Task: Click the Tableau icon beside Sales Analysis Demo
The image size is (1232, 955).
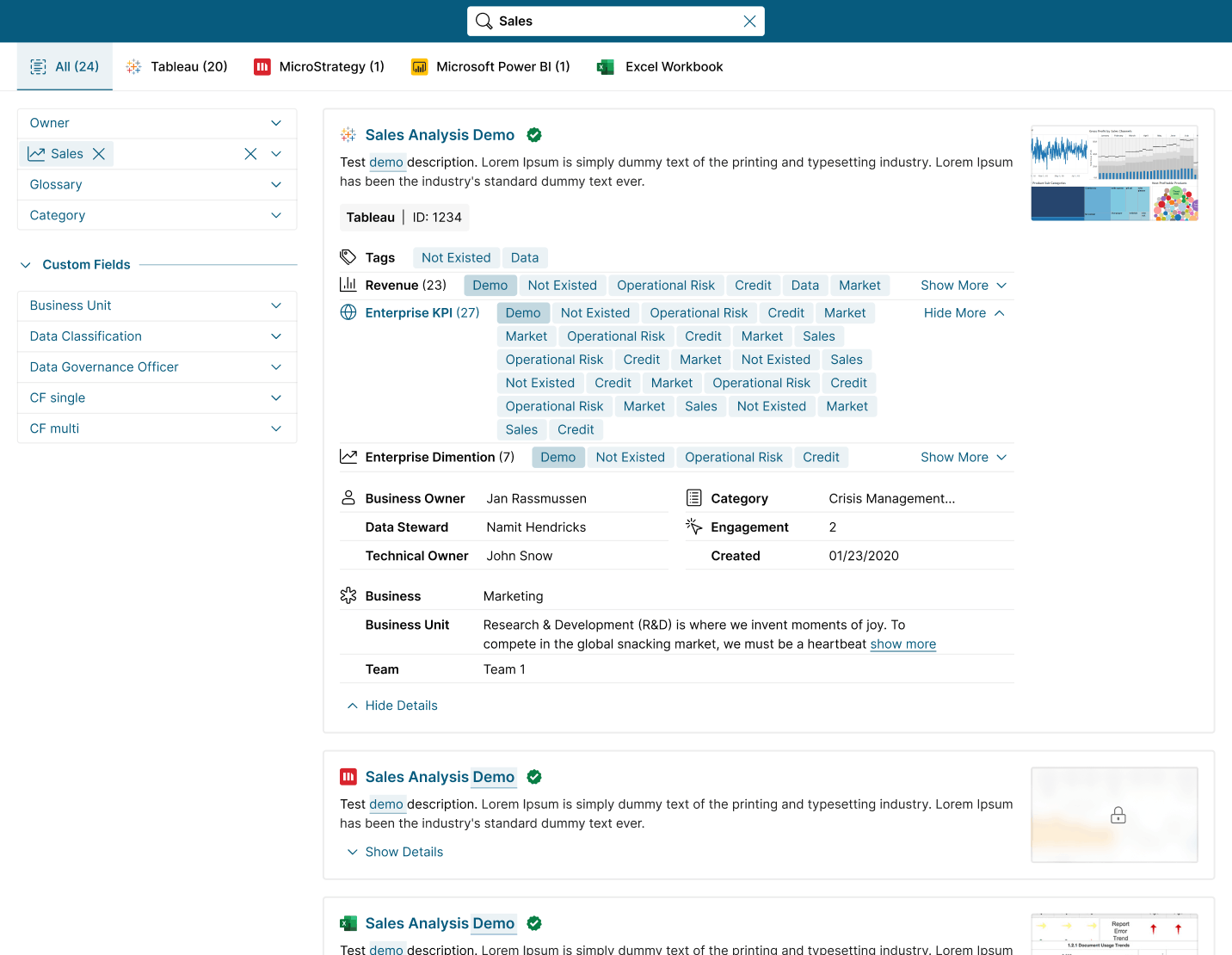Action: (x=348, y=134)
